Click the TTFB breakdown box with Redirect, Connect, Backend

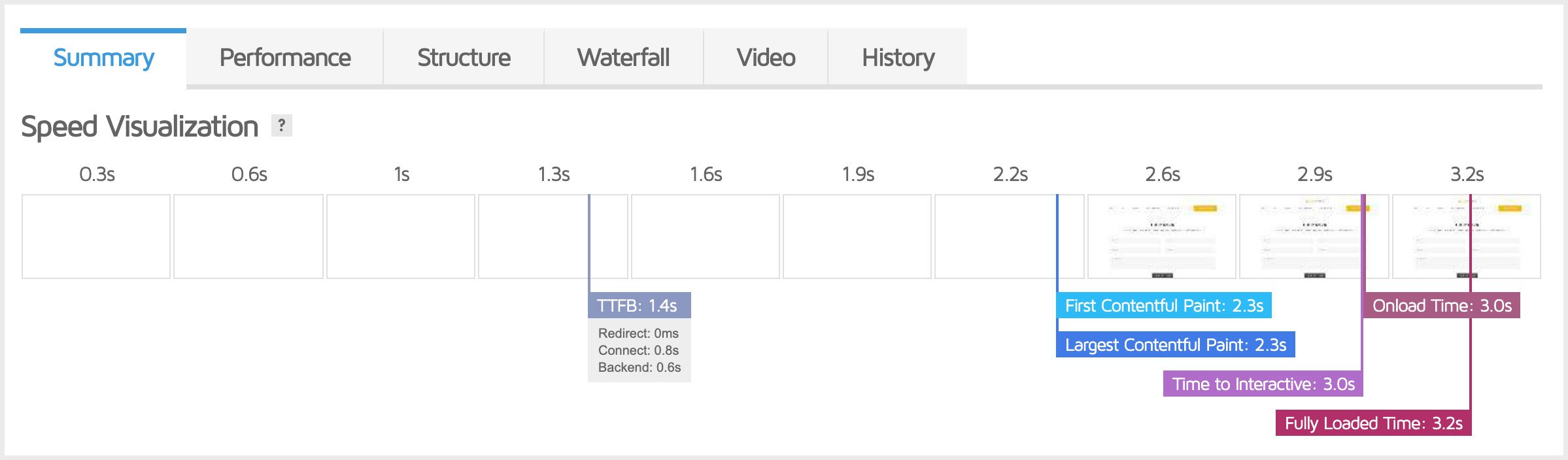click(639, 350)
